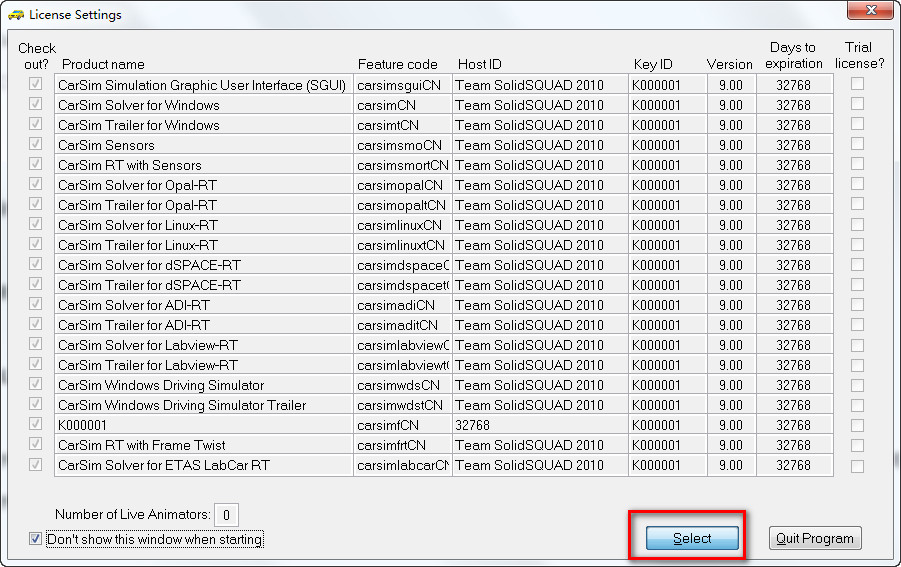Click the Host ID column header
The height and width of the screenshot is (567, 901).
point(480,64)
